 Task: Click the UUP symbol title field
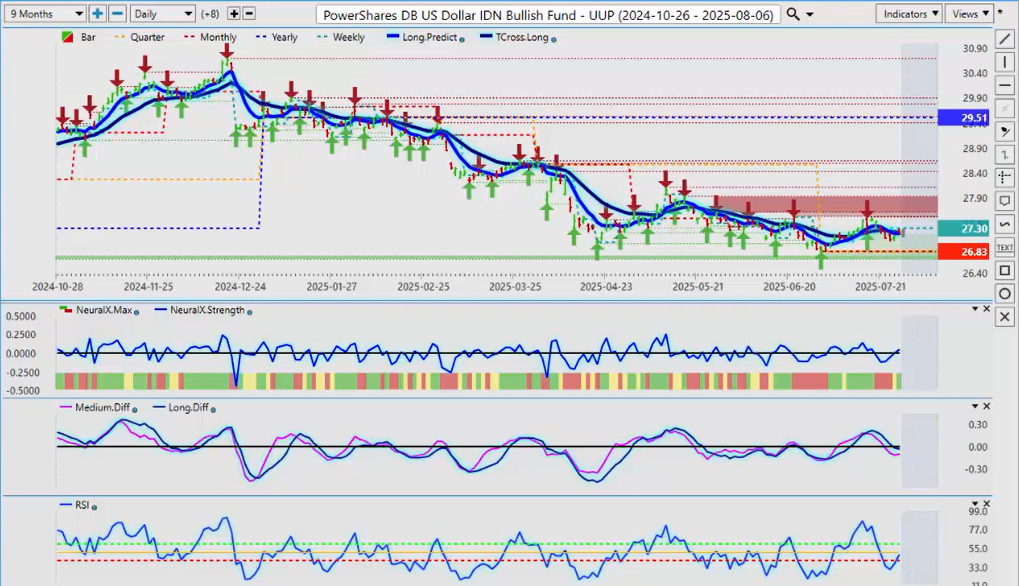[548, 14]
